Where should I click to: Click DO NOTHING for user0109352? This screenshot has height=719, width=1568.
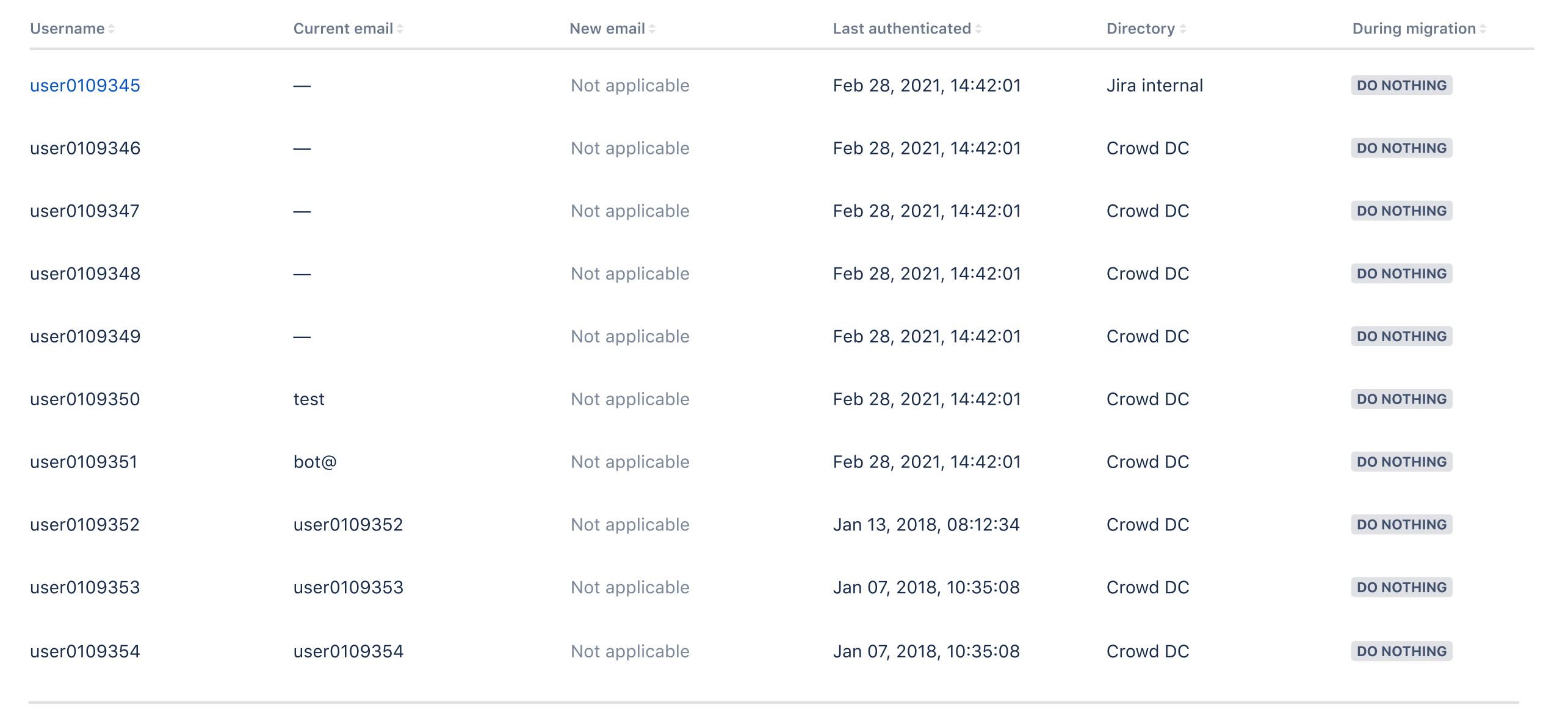click(x=1400, y=524)
